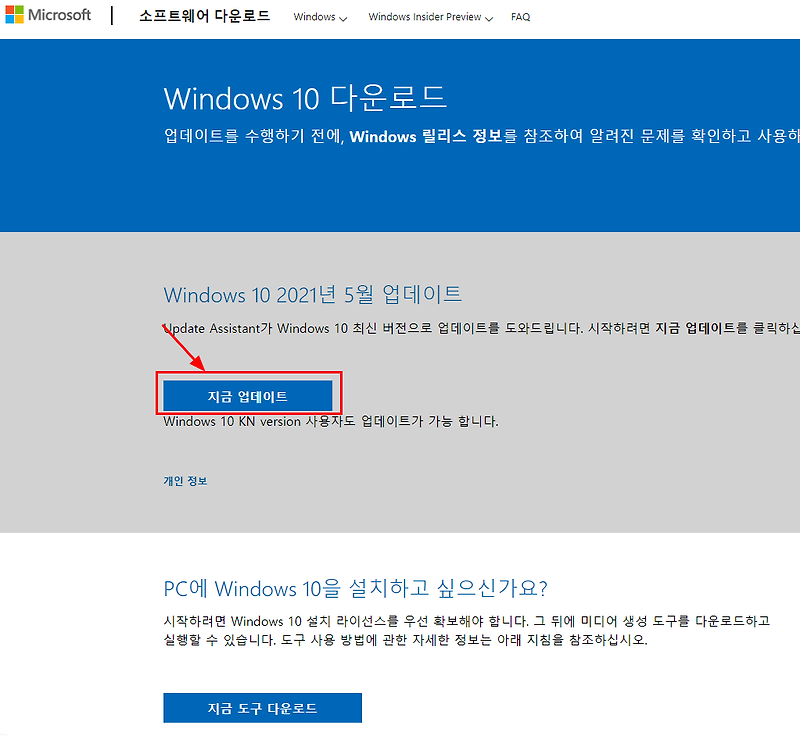Image resolution: width=800 pixels, height=736 pixels.
Task: Click the 지금 도구 다운로드 button
Action: [x=262, y=708]
